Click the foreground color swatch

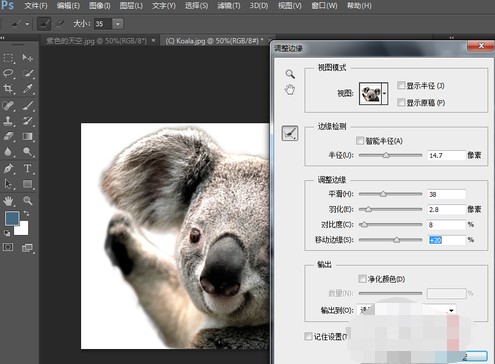point(12,218)
